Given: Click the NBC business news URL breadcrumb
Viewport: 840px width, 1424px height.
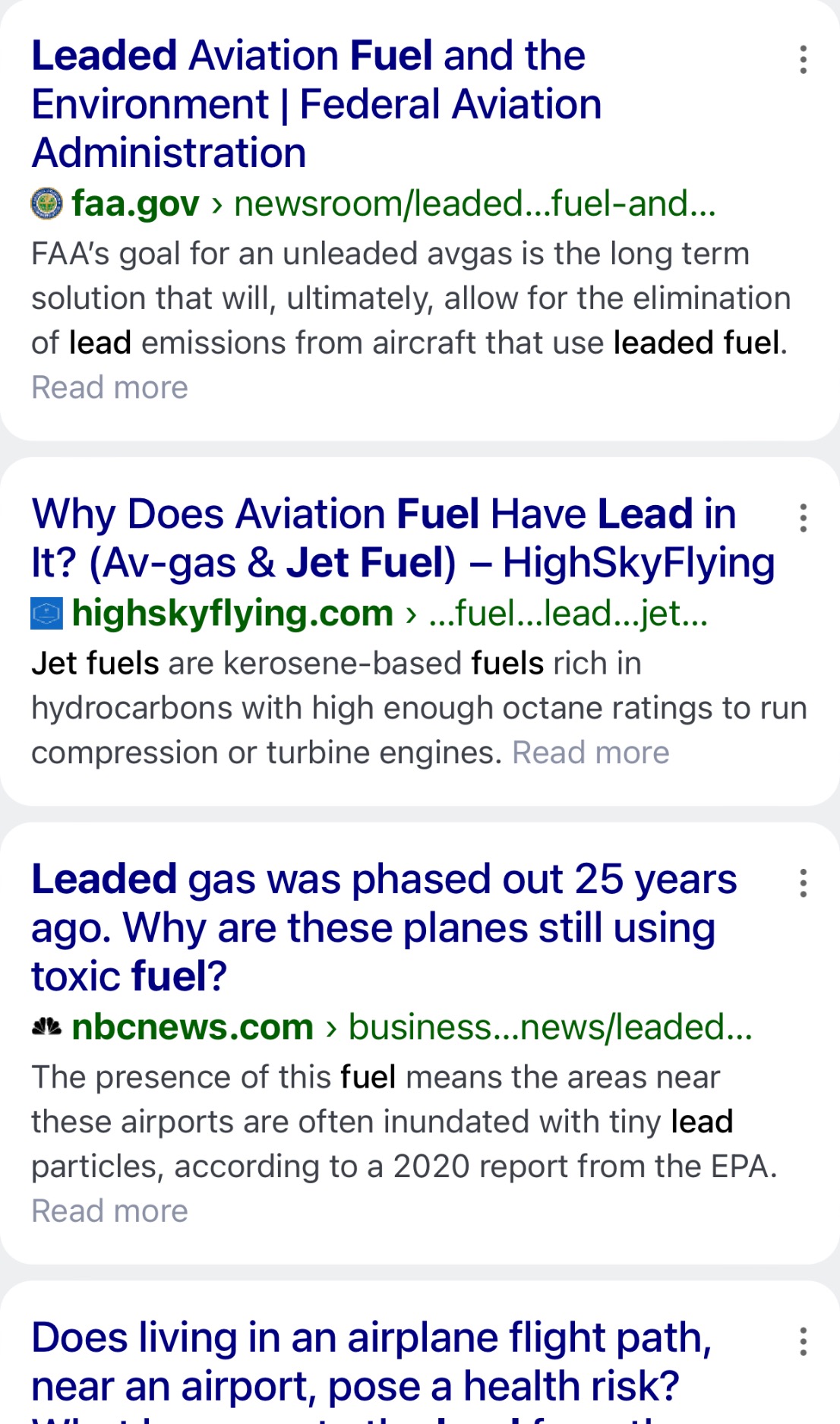Looking at the screenshot, I should click(x=550, y=1028).
